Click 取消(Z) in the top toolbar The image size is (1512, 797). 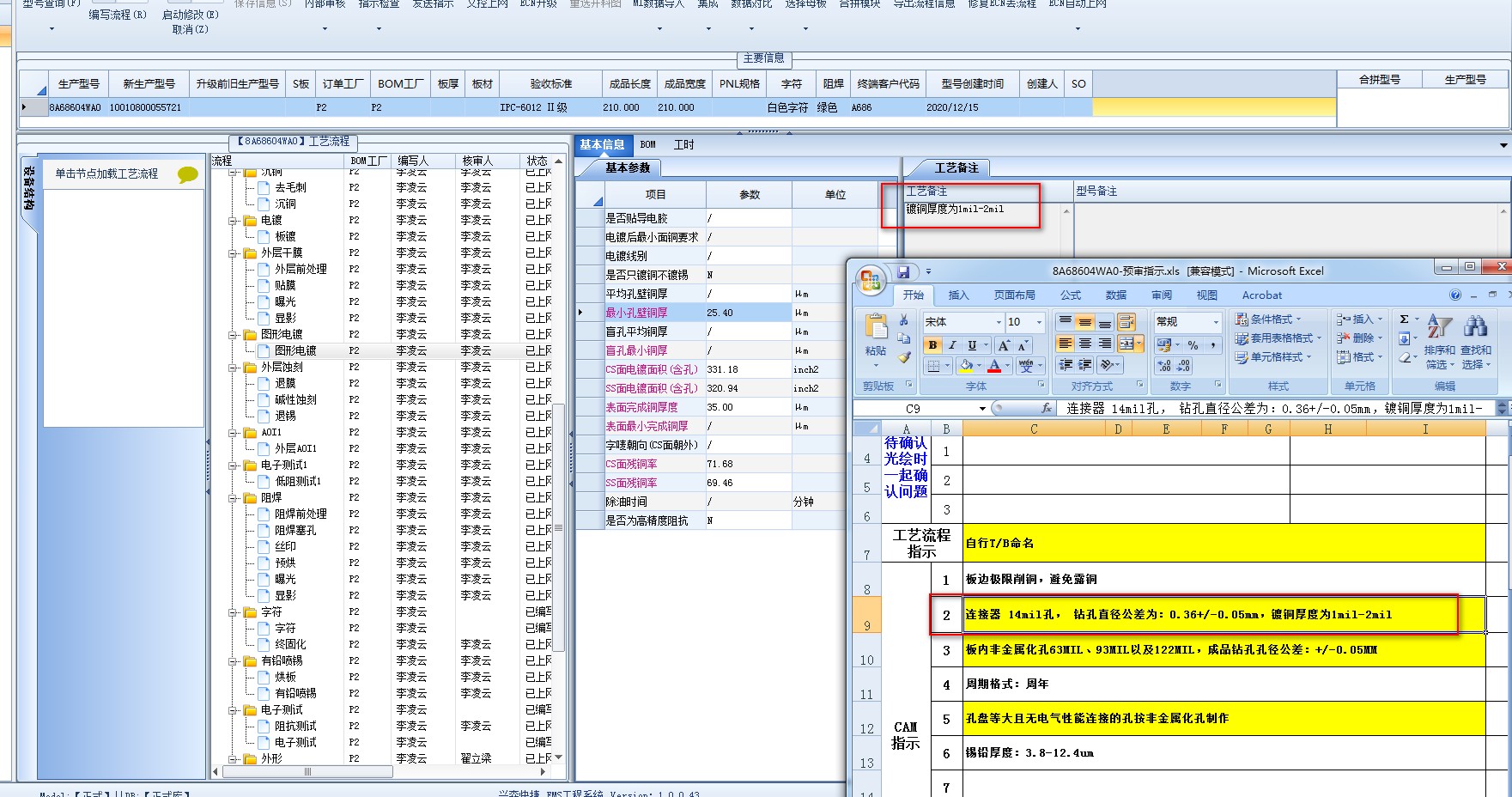190,29
